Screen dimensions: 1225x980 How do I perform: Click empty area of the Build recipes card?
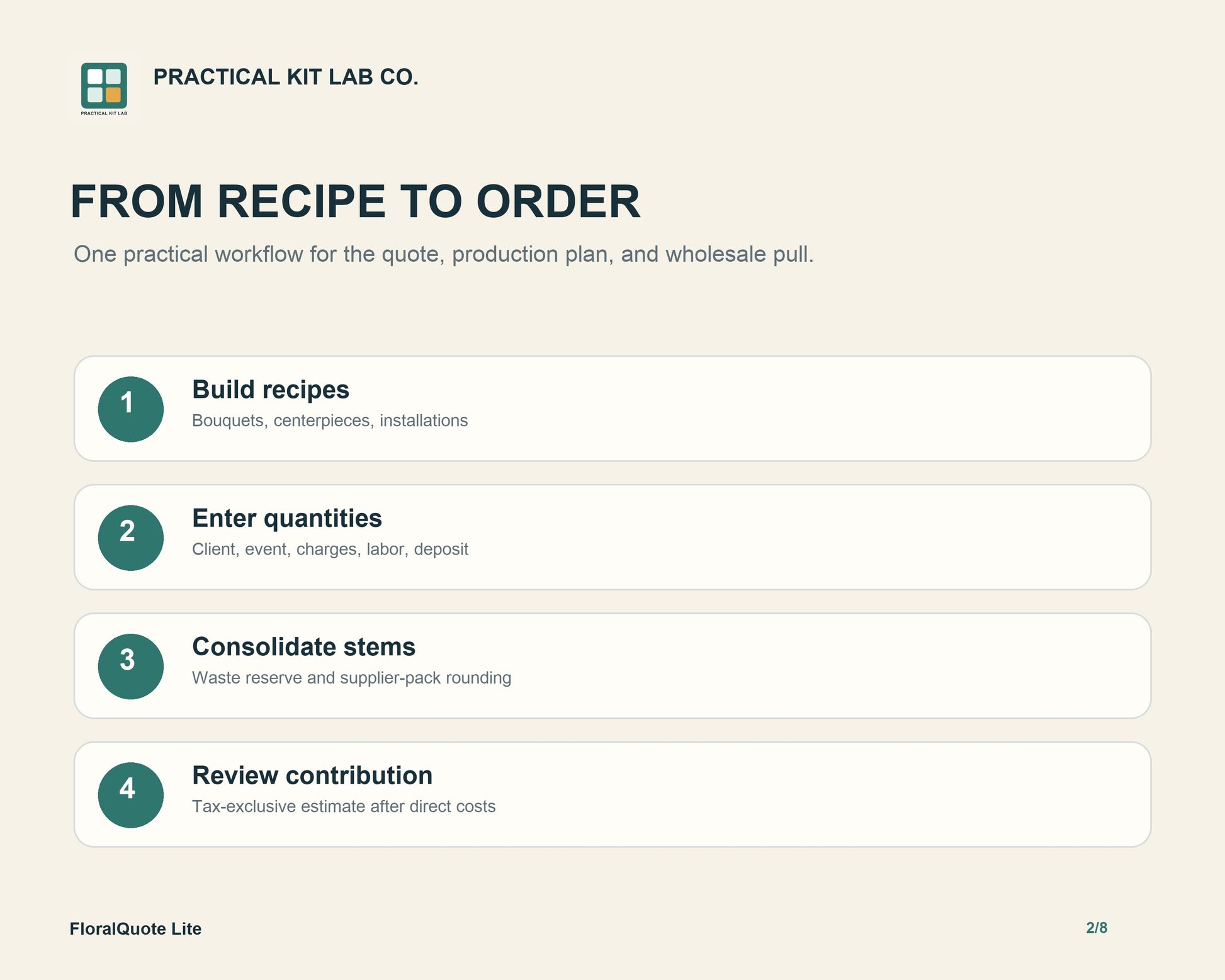(818, 409)
